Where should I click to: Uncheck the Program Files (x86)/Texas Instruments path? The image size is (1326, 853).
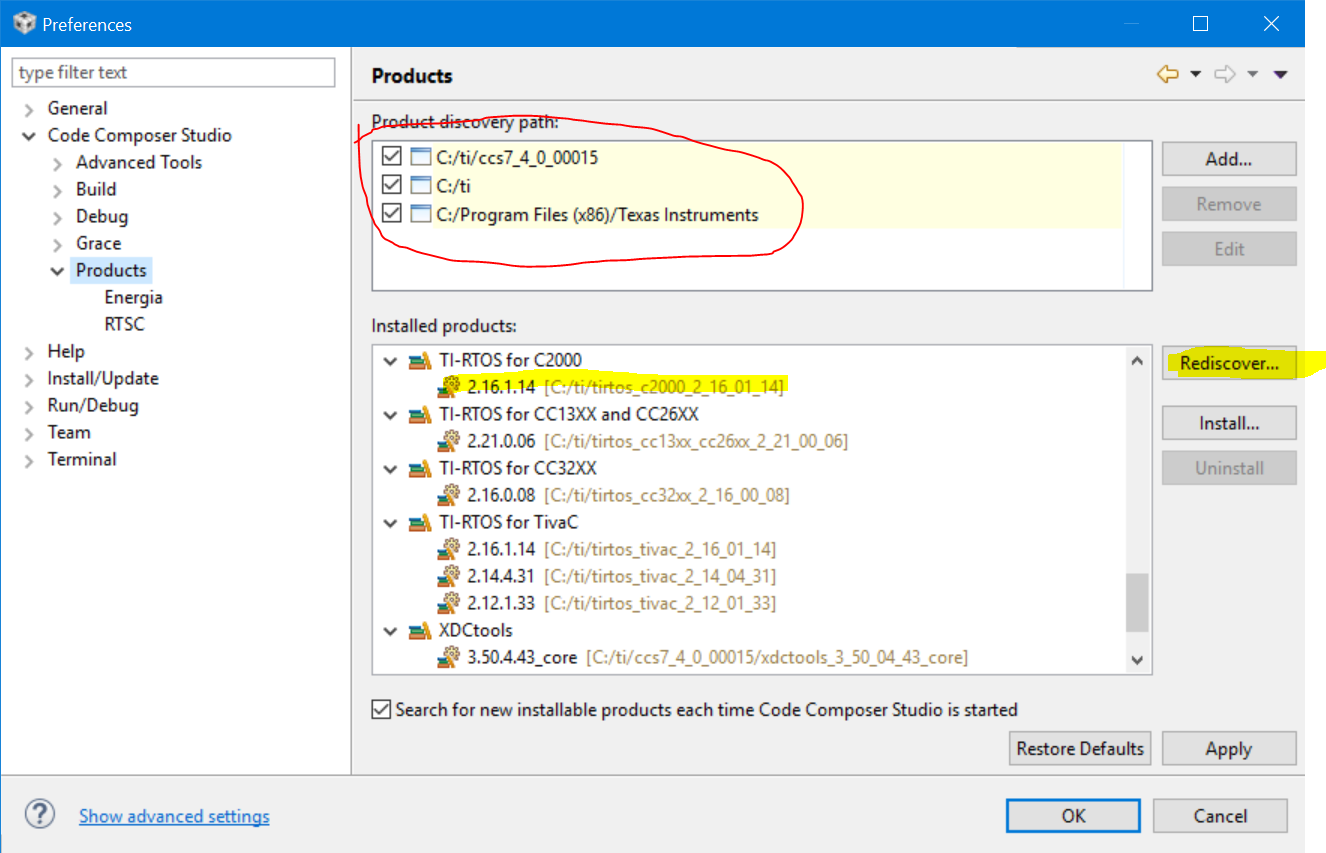(x=392, y=214)
